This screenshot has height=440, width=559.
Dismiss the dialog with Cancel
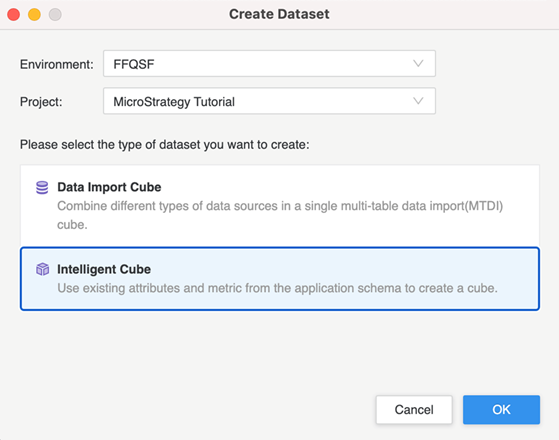pyautogui.click(x=414, y=410)
